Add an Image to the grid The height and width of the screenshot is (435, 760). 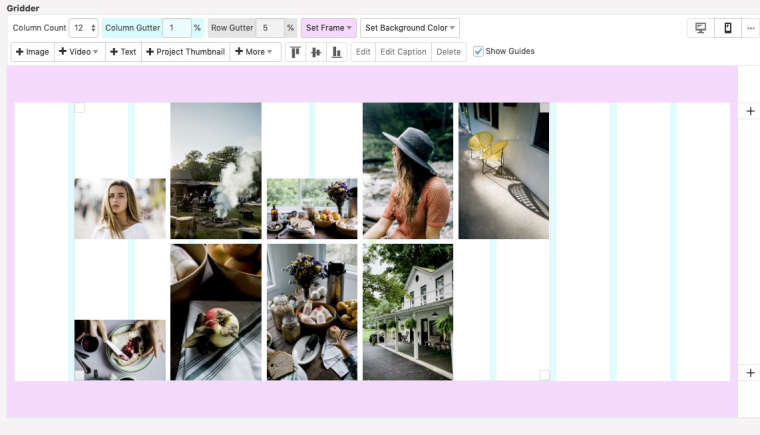click(33, 52)
